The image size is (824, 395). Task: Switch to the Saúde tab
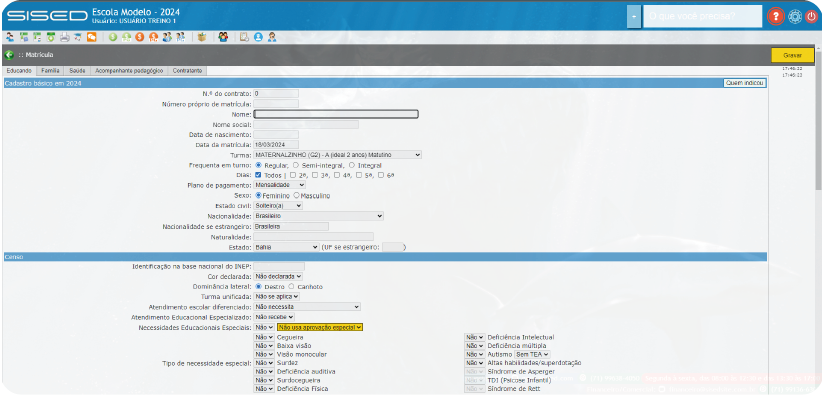(x=77, y=70)
